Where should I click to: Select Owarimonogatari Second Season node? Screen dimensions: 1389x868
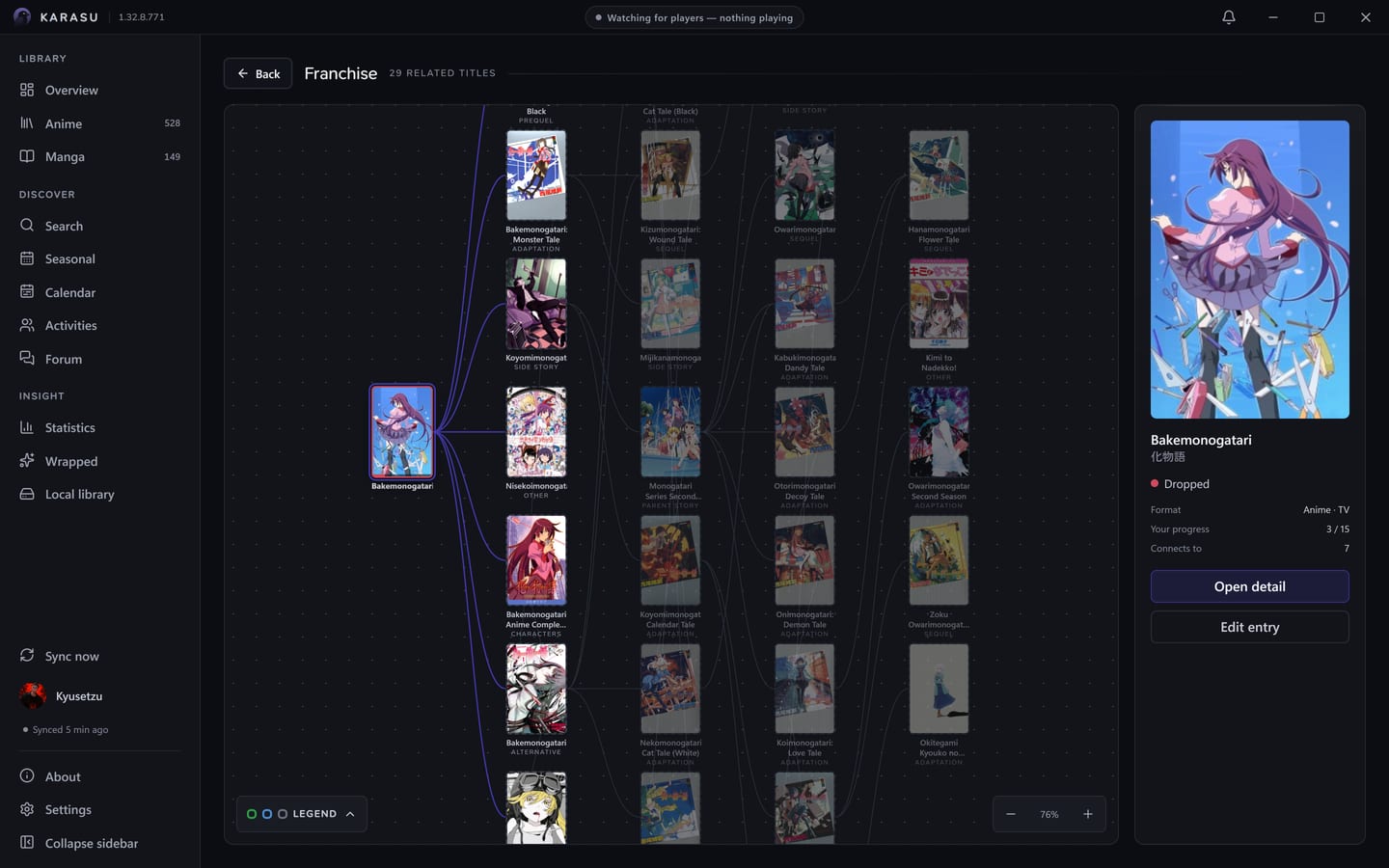[x=939, y=432]
